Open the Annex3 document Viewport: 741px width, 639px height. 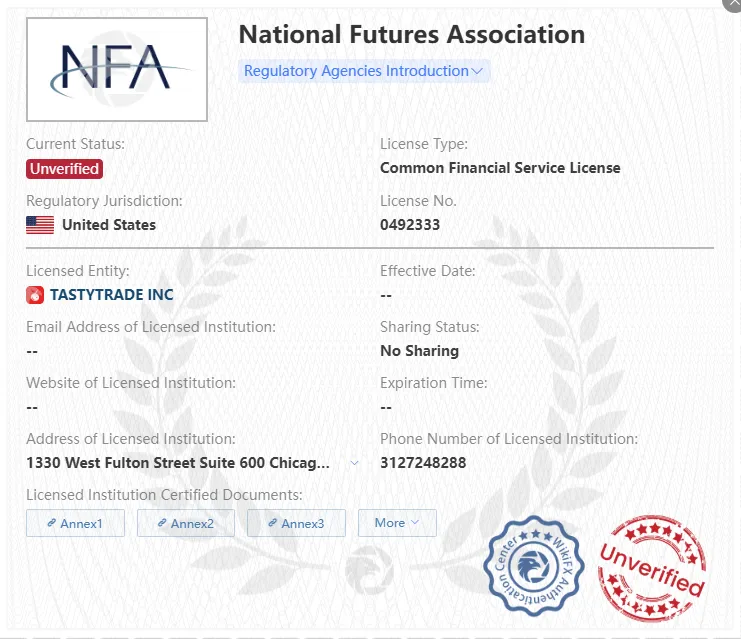pos(296,523)
